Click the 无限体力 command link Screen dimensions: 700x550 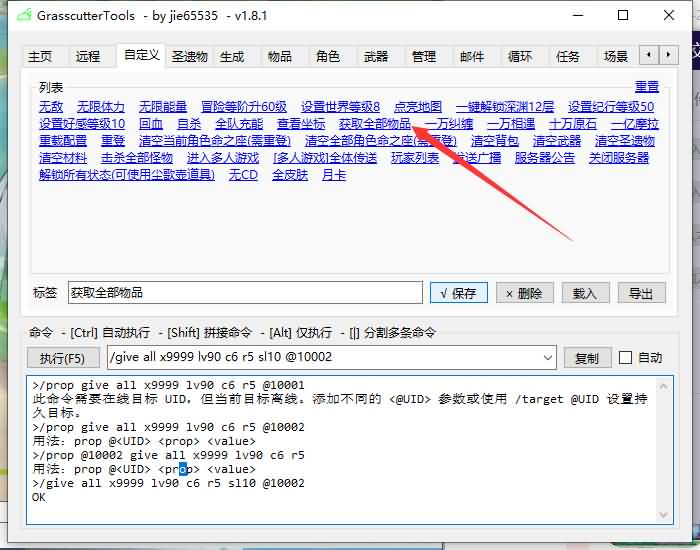101,107
